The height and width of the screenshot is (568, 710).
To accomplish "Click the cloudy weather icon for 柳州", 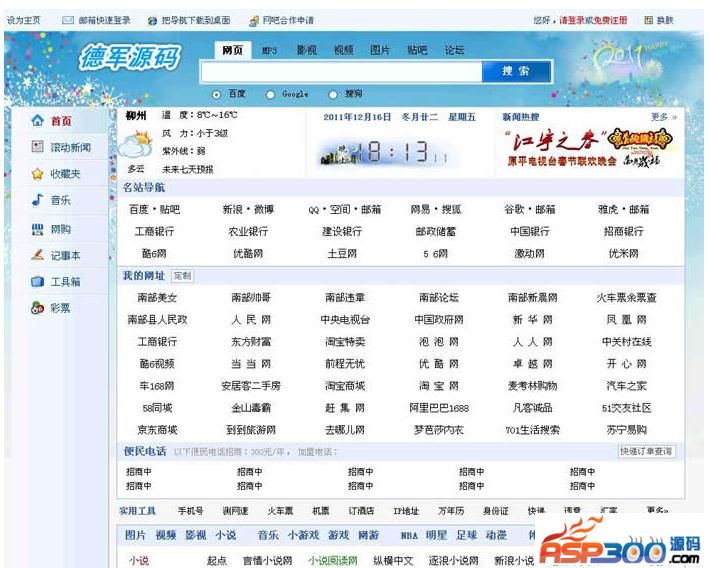I will coord(135,144).
